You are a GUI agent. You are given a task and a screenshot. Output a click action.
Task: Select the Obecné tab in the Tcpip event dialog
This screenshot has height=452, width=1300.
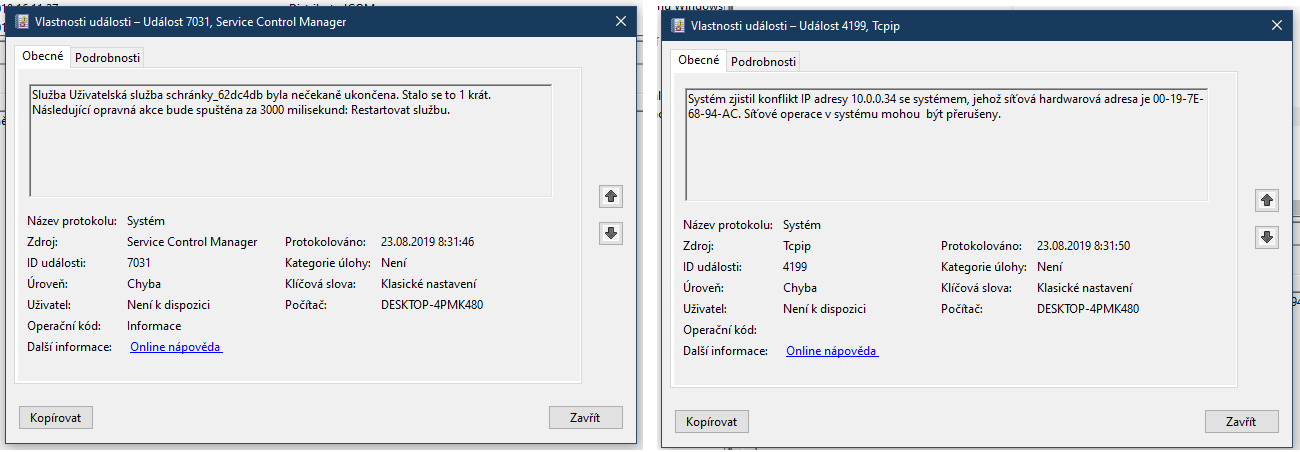click(699, 60)
